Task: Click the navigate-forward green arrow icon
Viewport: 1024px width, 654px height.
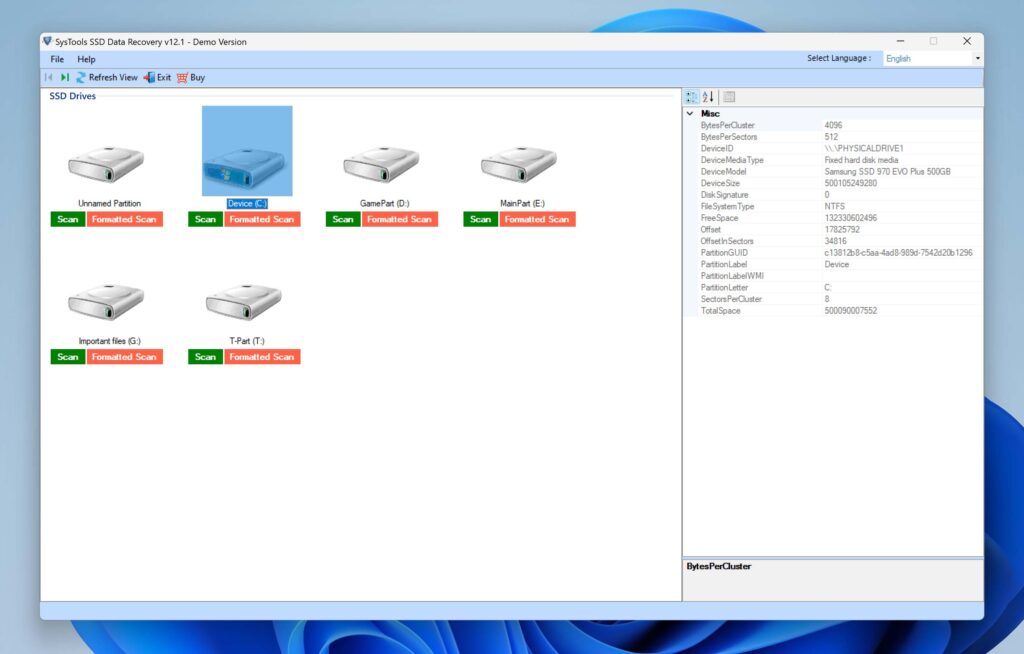Action: [x=64, y=77]
